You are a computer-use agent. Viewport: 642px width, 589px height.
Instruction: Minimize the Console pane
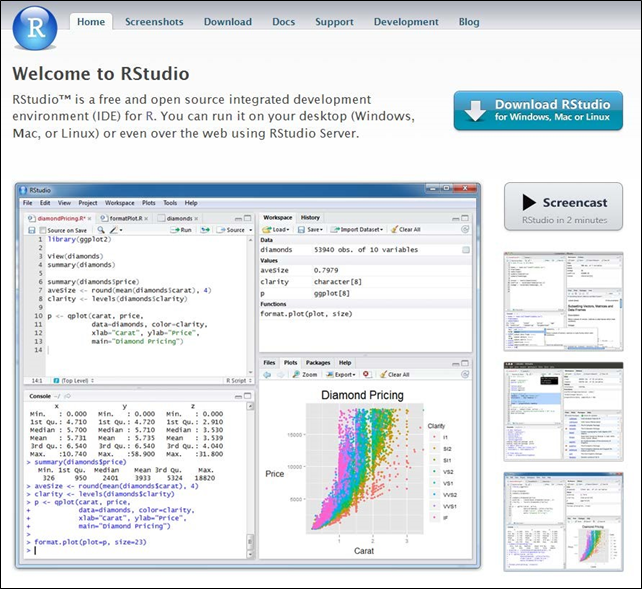coord(238,397)
